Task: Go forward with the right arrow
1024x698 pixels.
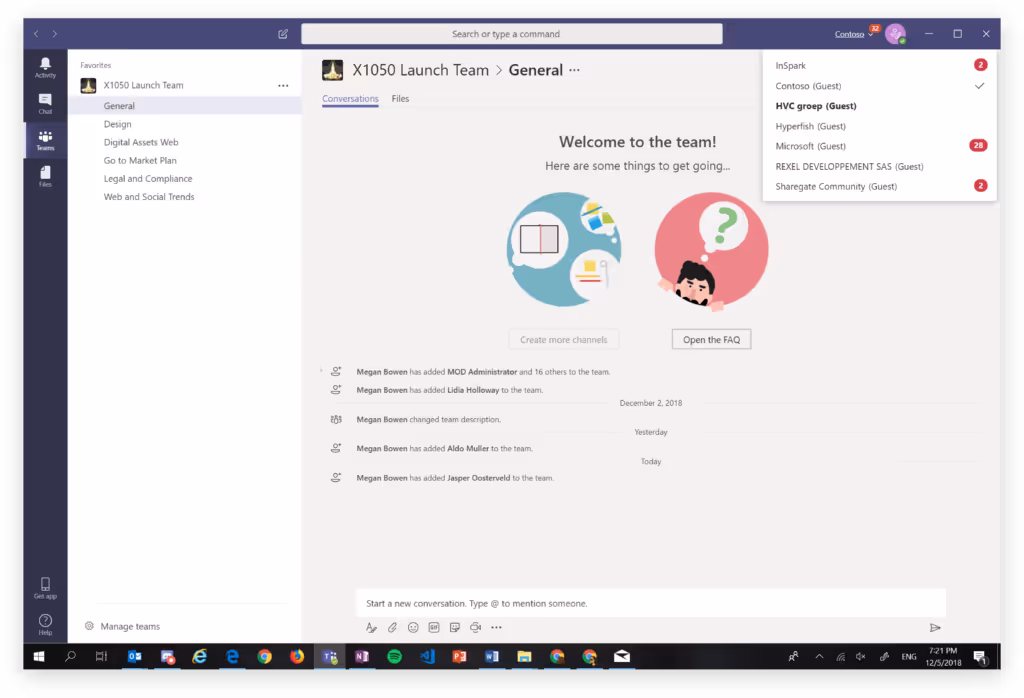Action: point(55,34)
